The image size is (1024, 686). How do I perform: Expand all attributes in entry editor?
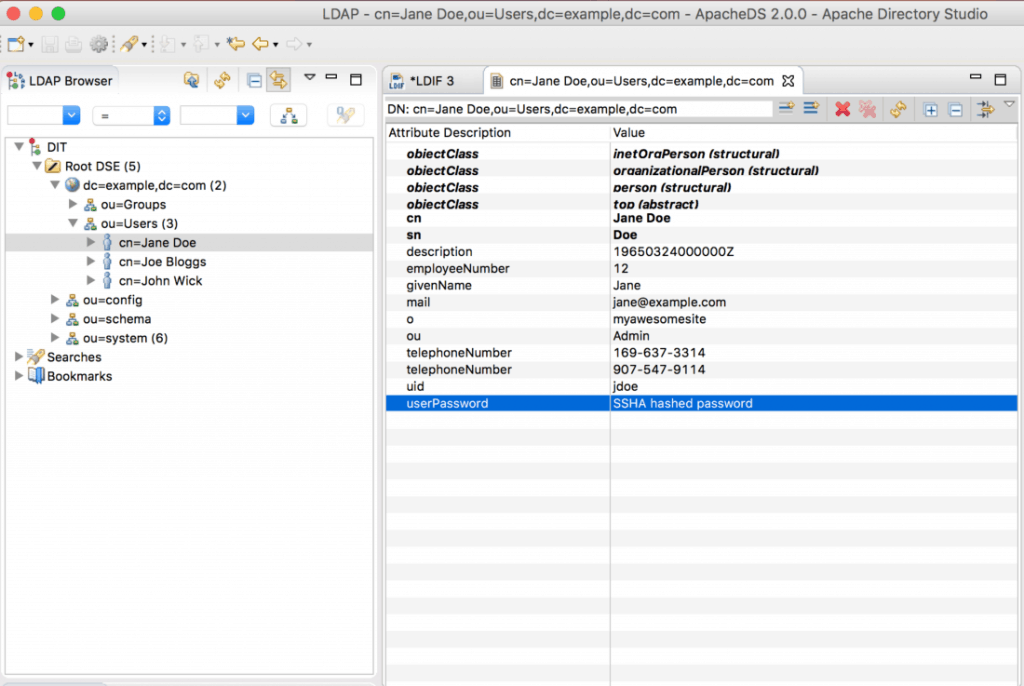[931, 110]
